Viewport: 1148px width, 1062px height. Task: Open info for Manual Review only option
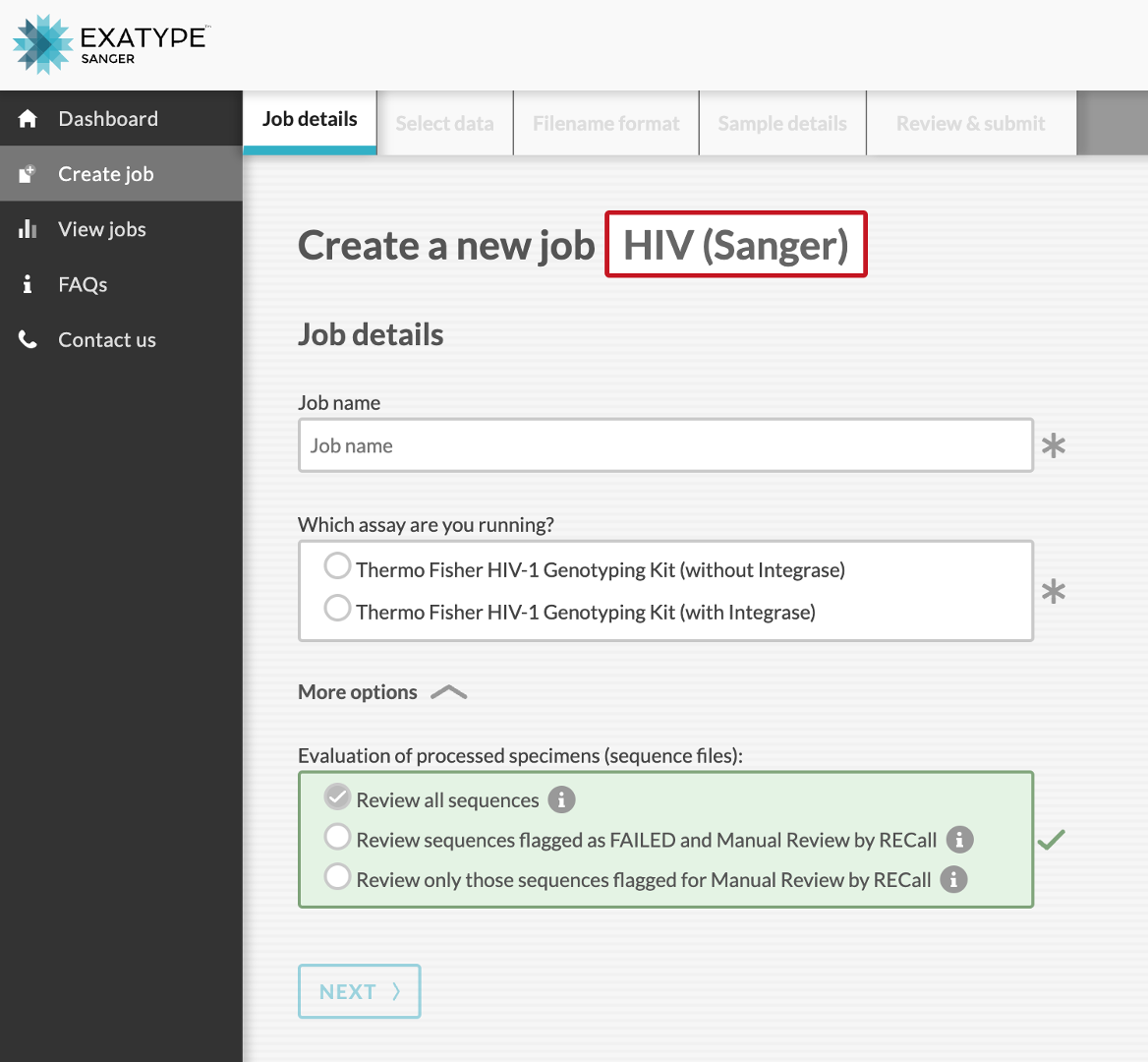953,879
